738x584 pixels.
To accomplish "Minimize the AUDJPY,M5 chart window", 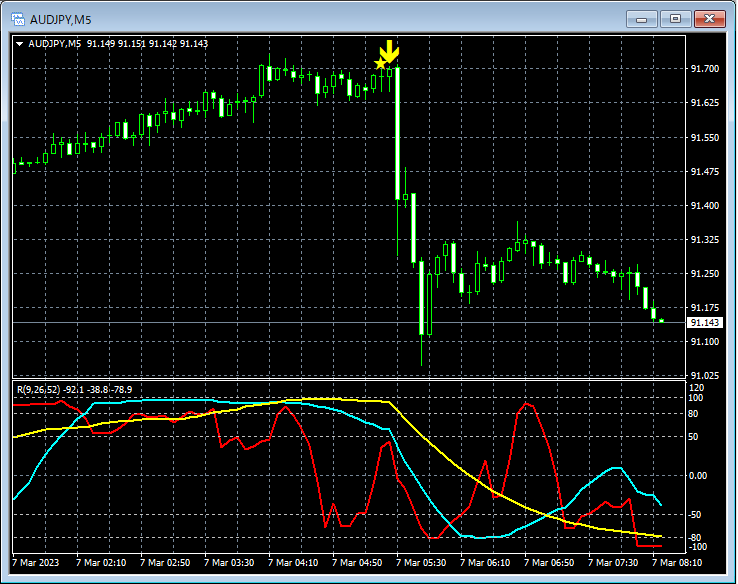I will pos(642,19).
